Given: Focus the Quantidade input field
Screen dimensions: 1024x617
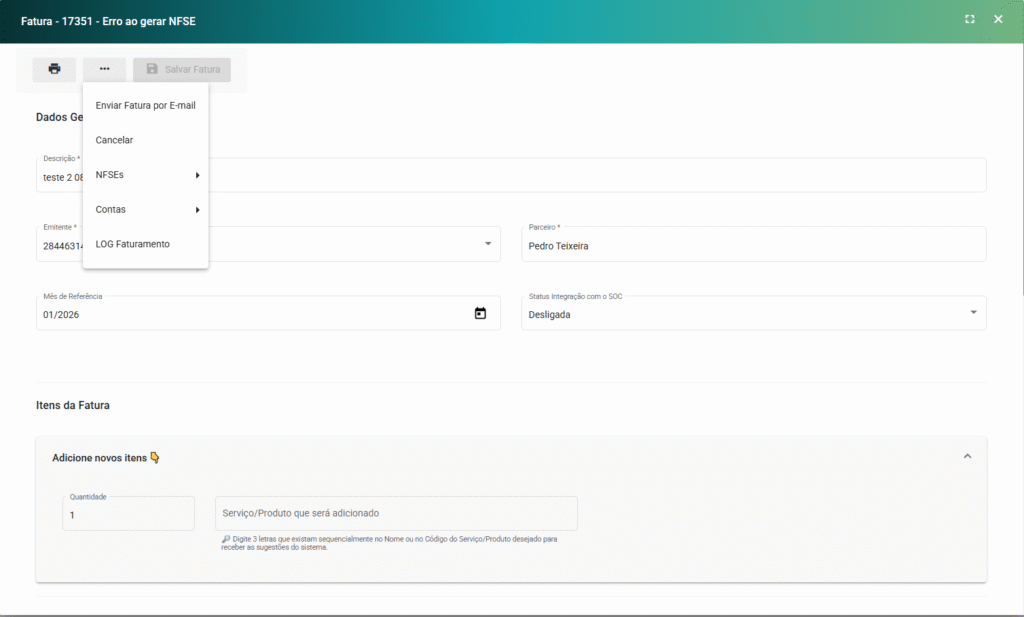Looking at the screenshot, I should tap(129, 514).
